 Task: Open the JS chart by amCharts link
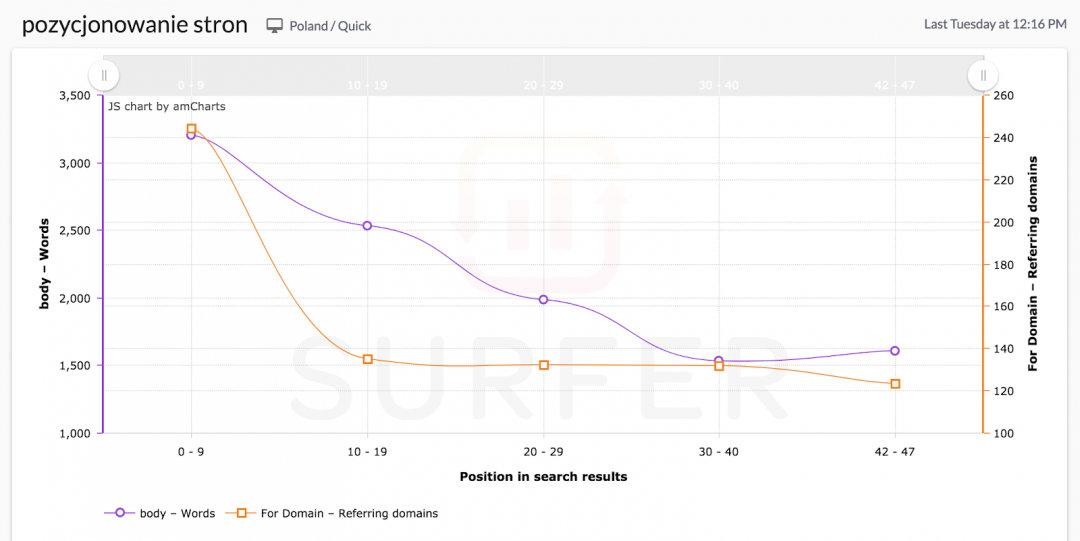click(x=167, y=106)
